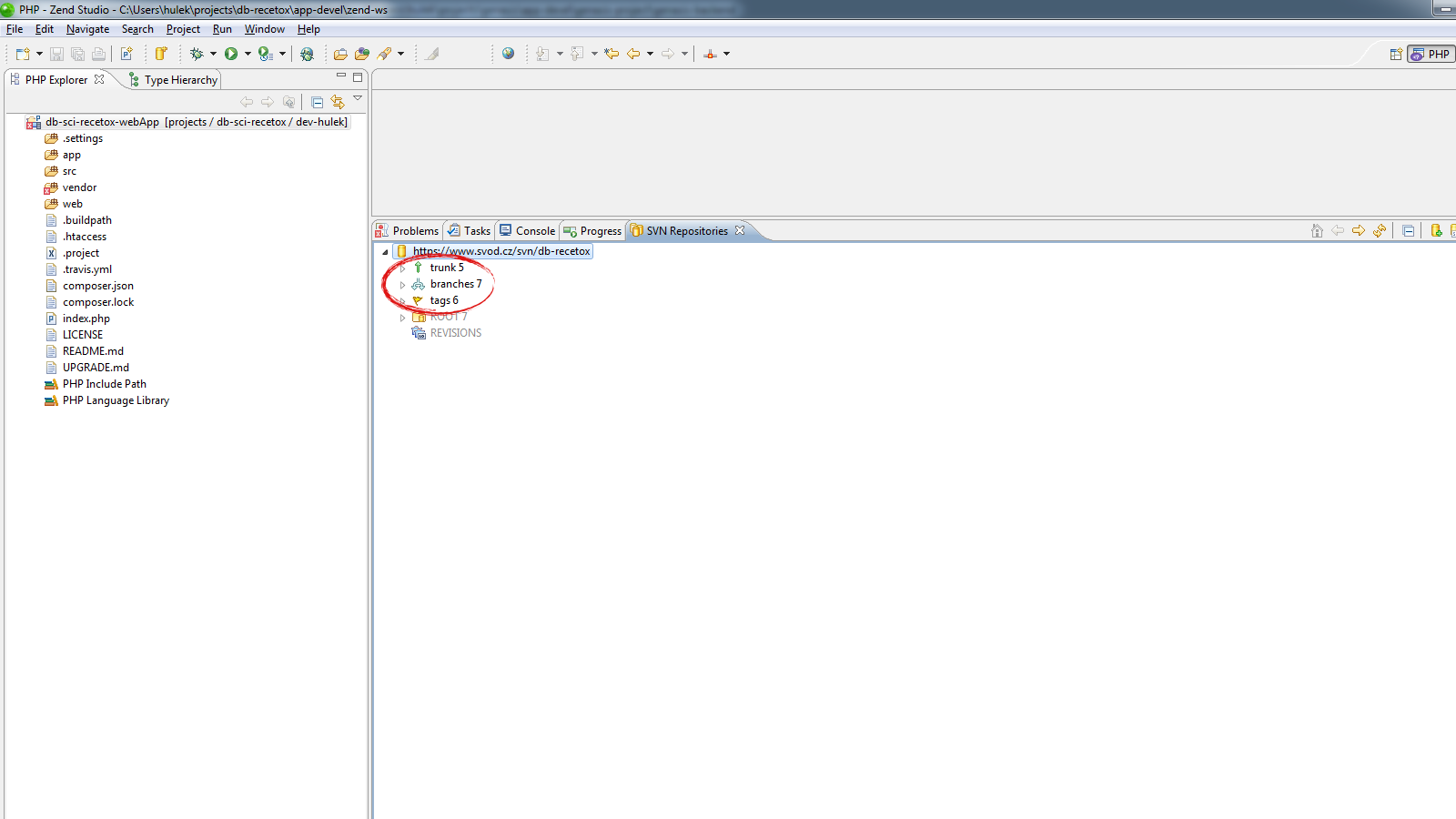Expand the trunk 5 node

pos(402,268)
